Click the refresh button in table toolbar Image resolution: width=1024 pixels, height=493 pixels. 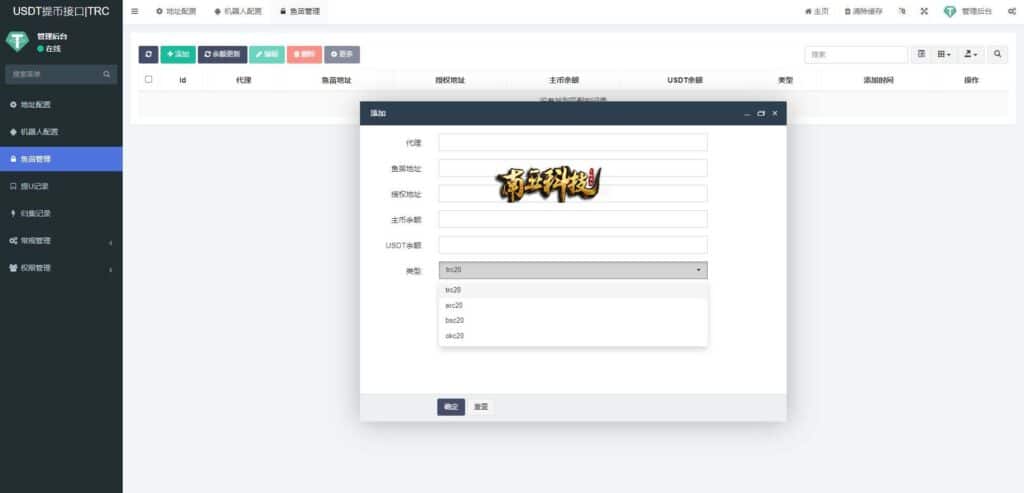coord(148,54)
